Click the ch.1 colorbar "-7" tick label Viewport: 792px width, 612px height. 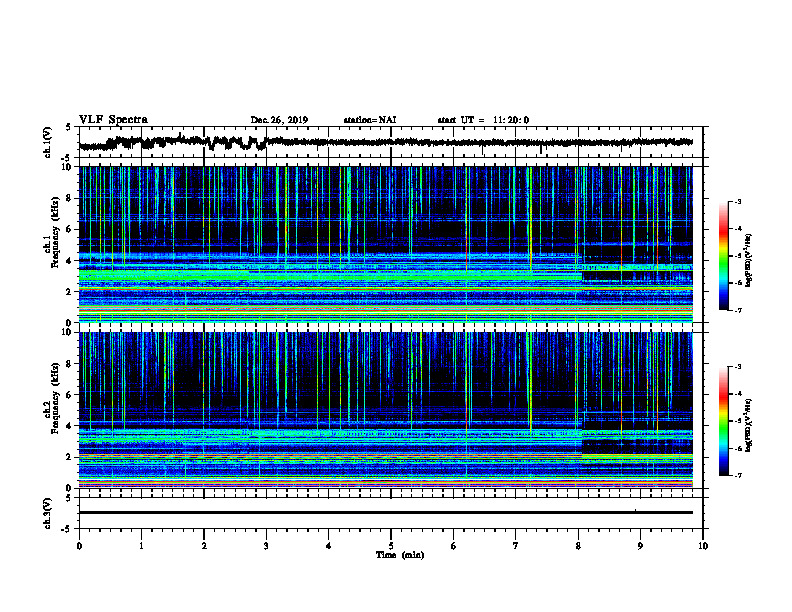click(737, 310)
